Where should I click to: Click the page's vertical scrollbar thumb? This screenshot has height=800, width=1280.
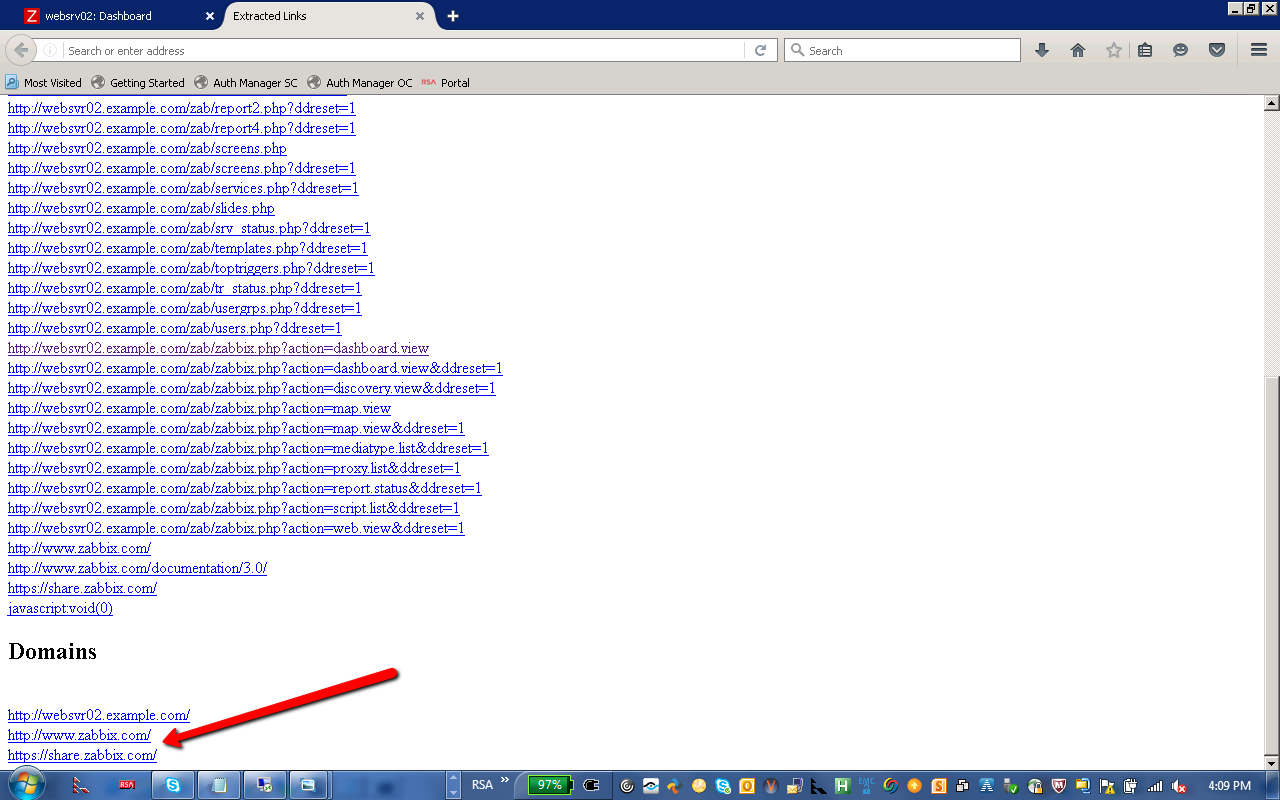pos(1272,560)
